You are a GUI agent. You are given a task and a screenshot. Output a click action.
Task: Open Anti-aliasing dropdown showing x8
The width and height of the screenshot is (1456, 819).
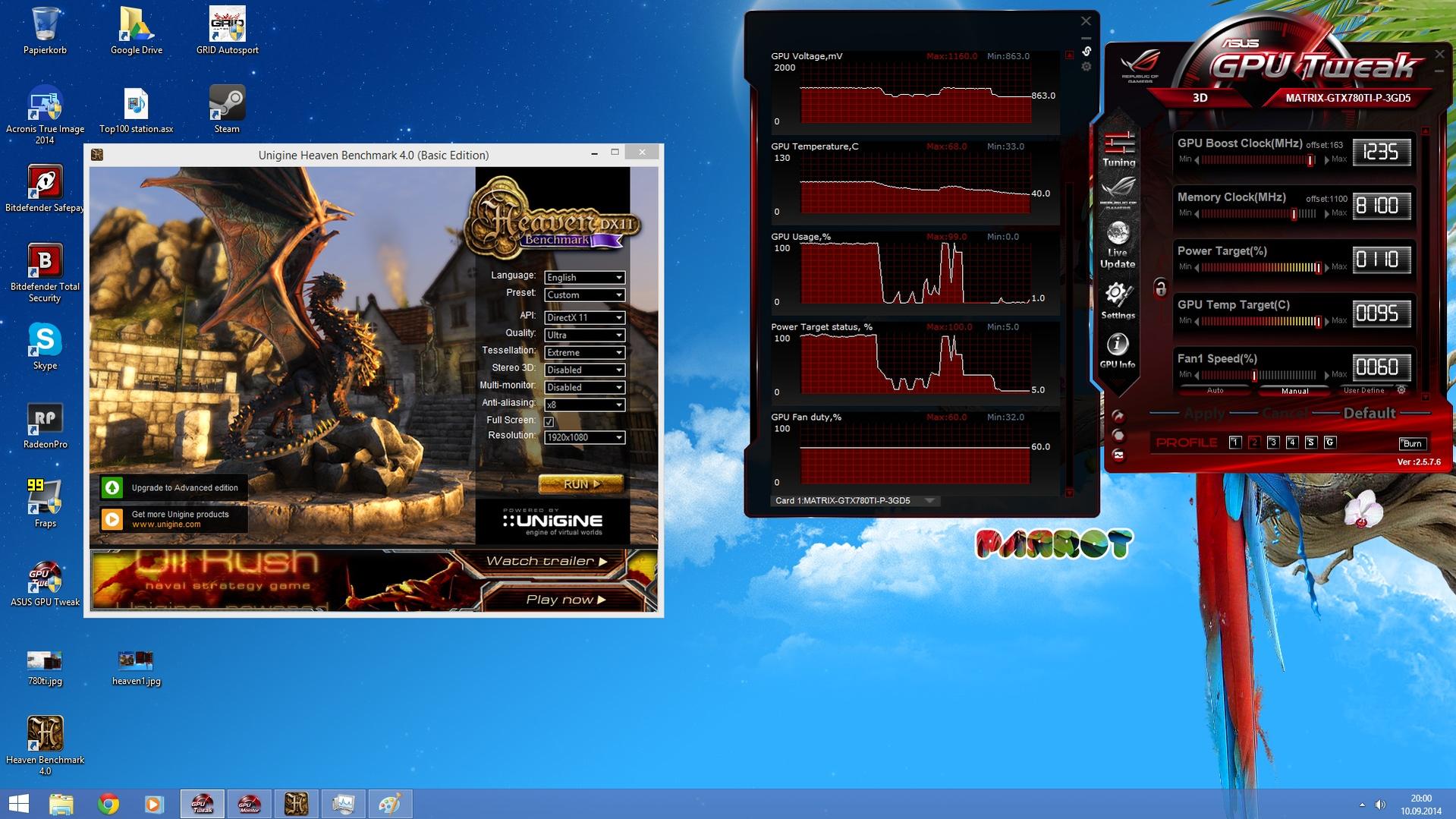584,405
